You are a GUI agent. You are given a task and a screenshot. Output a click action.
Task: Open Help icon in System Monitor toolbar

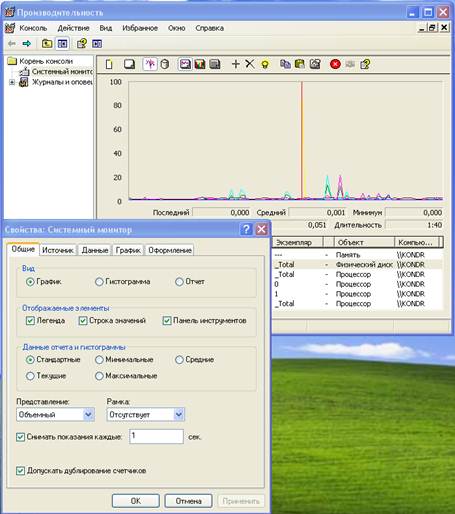(x=365, y=64)
